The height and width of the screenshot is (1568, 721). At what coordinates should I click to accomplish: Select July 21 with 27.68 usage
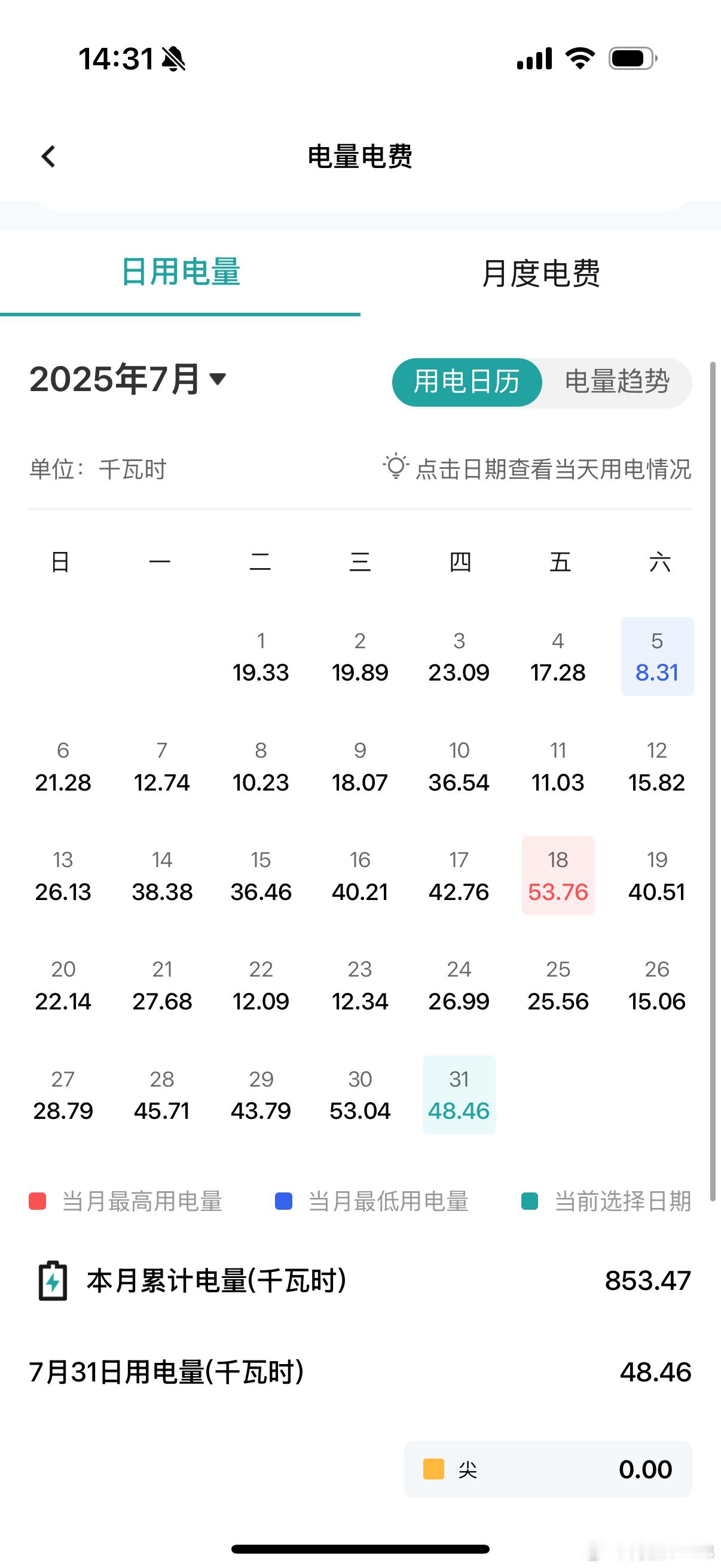click(x=162, y=986)
